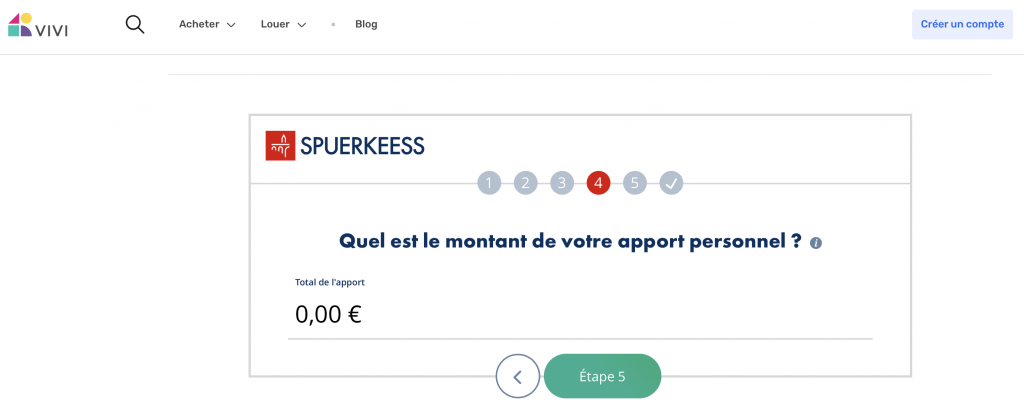Go to step 1 circle

(489, 183)
